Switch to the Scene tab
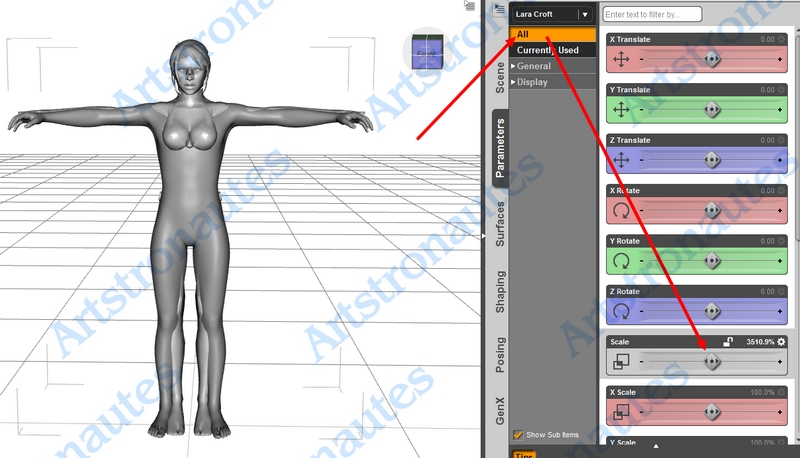 [500, 78]
